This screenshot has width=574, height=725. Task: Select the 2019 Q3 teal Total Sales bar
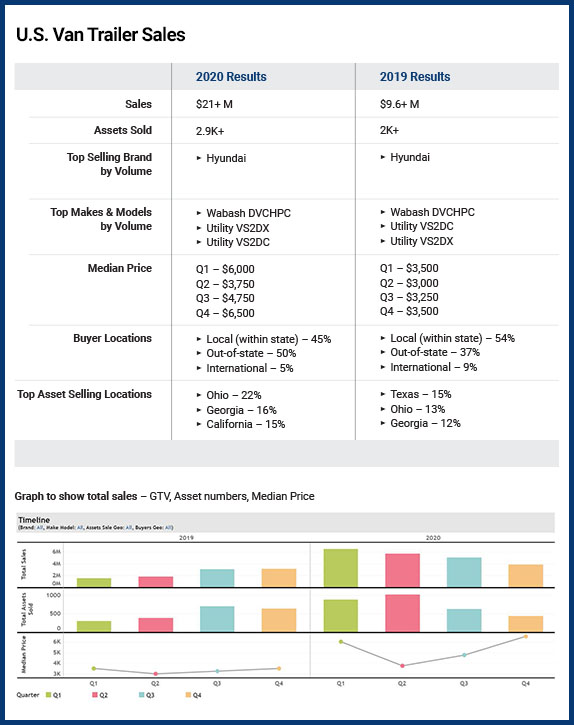point(217,578)
